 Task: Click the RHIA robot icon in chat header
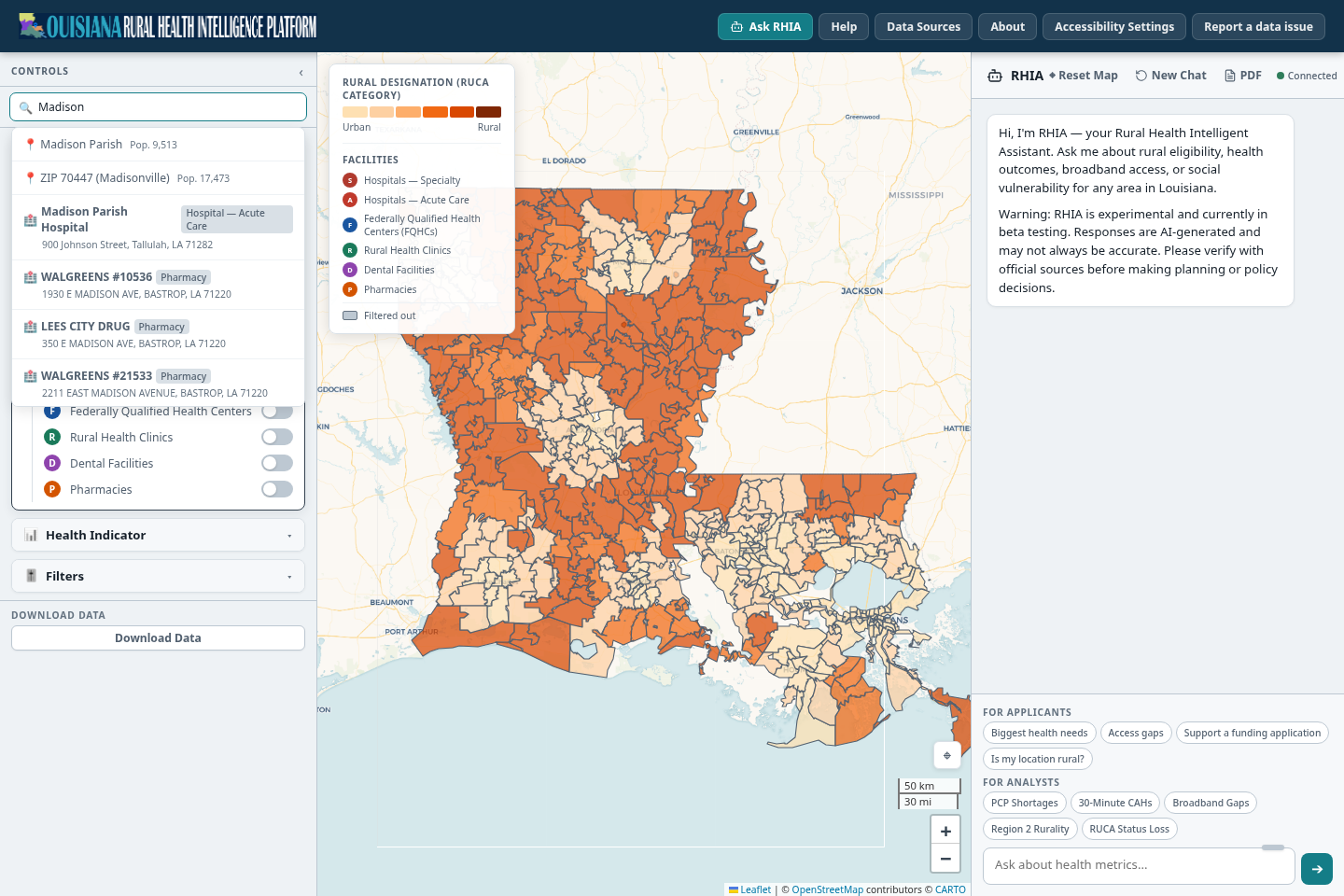click(995, 76)
